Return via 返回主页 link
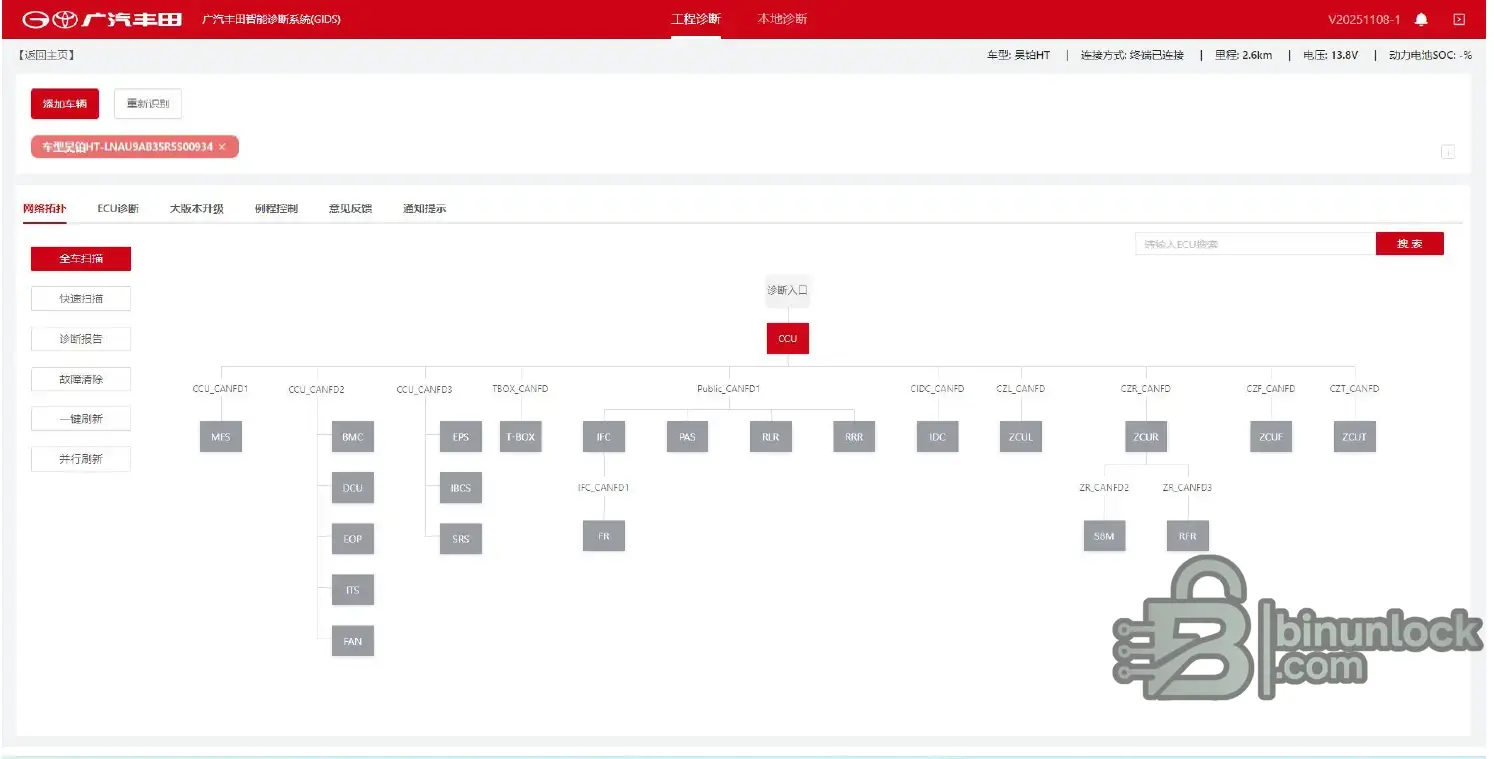This screenshot has width=1494, height=759. pos(46,55)
